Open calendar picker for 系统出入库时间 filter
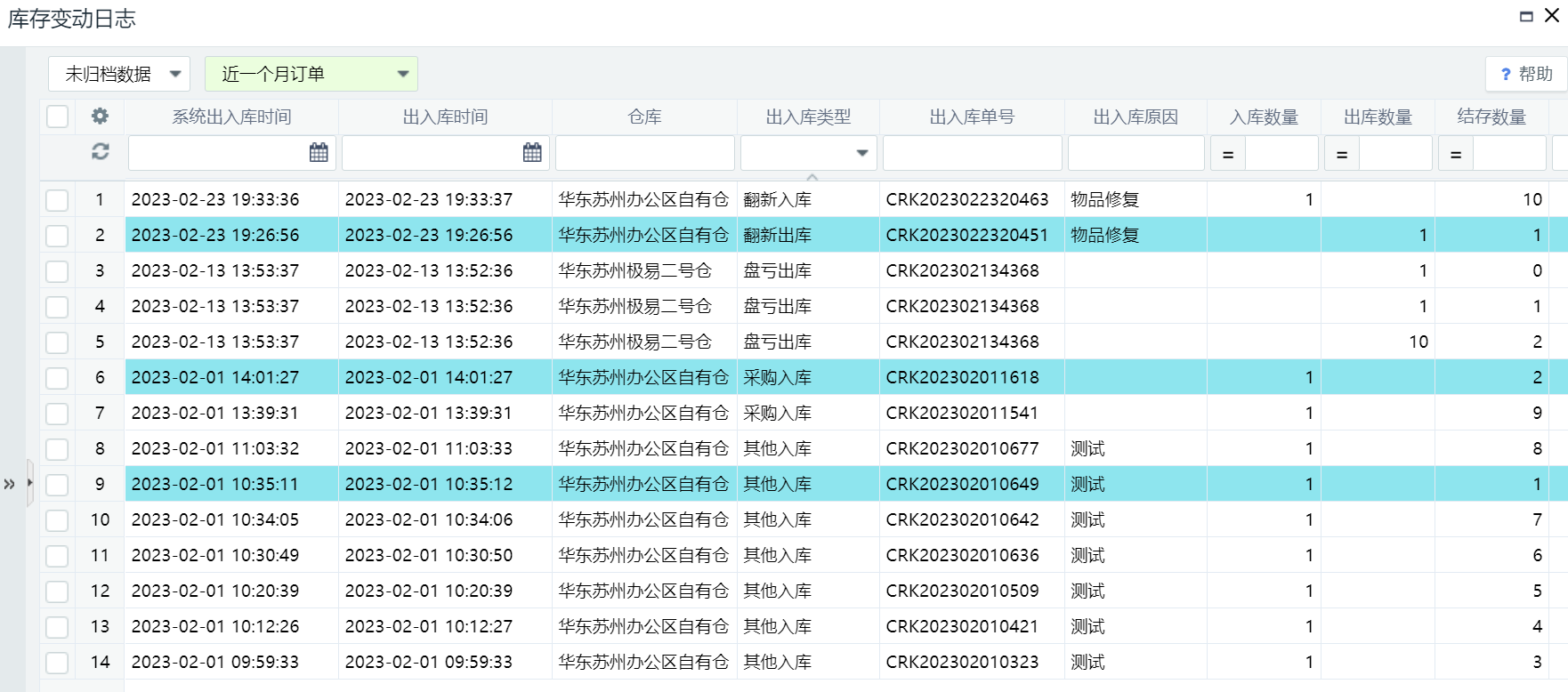 (319, 153)
